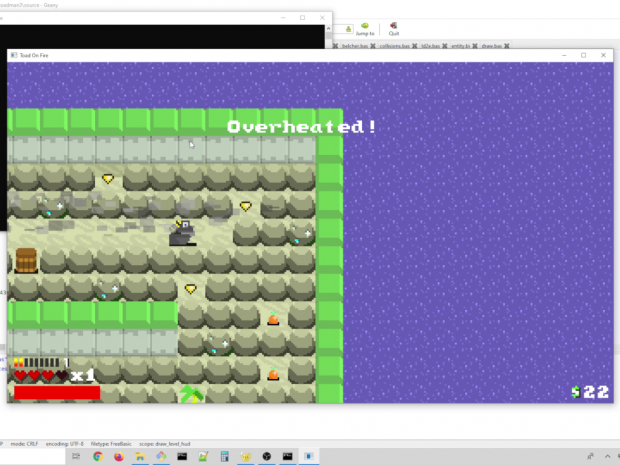The image size is (620, 465).
Task: Close the belcher.bas tab
Action: tap(373, 46)
